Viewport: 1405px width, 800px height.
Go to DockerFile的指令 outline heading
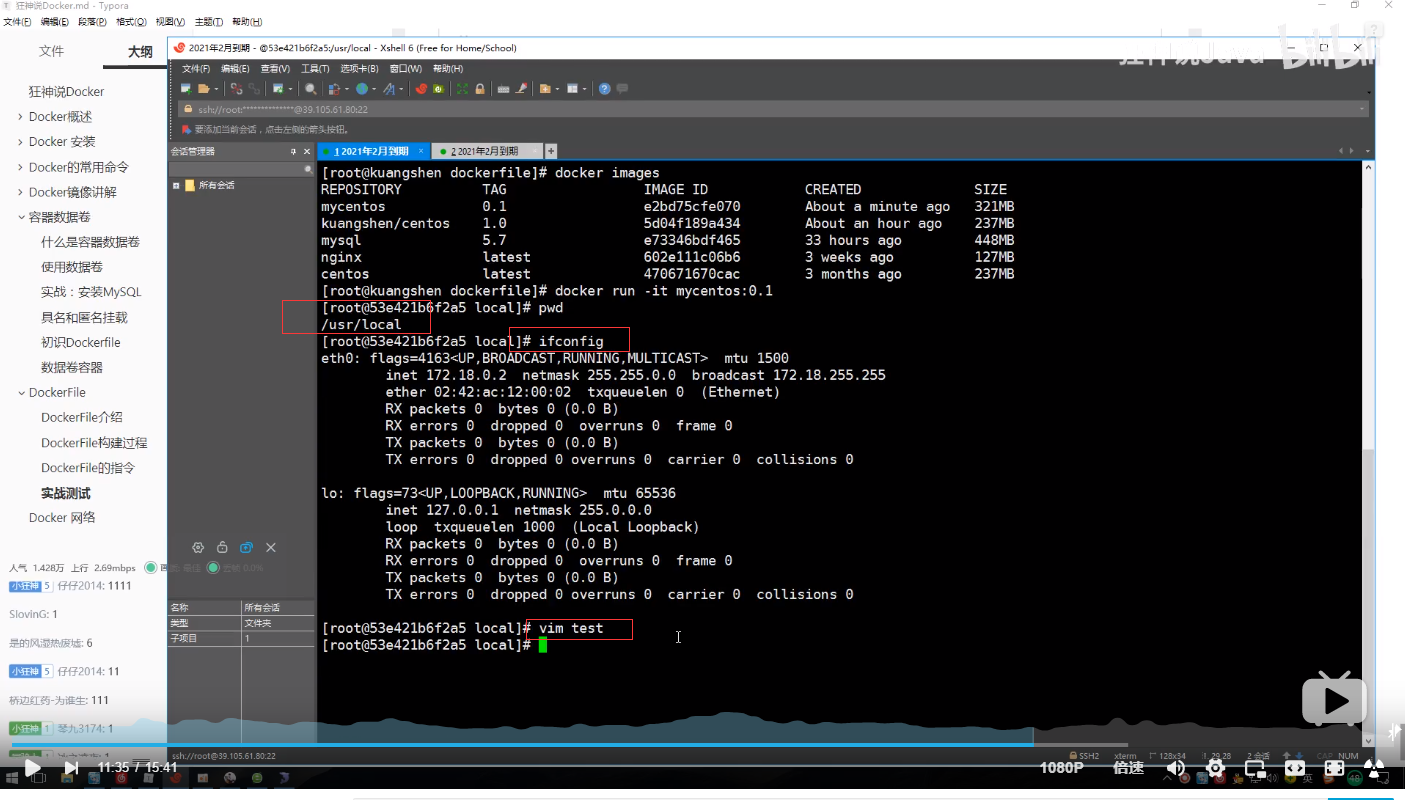pos(88,468)
